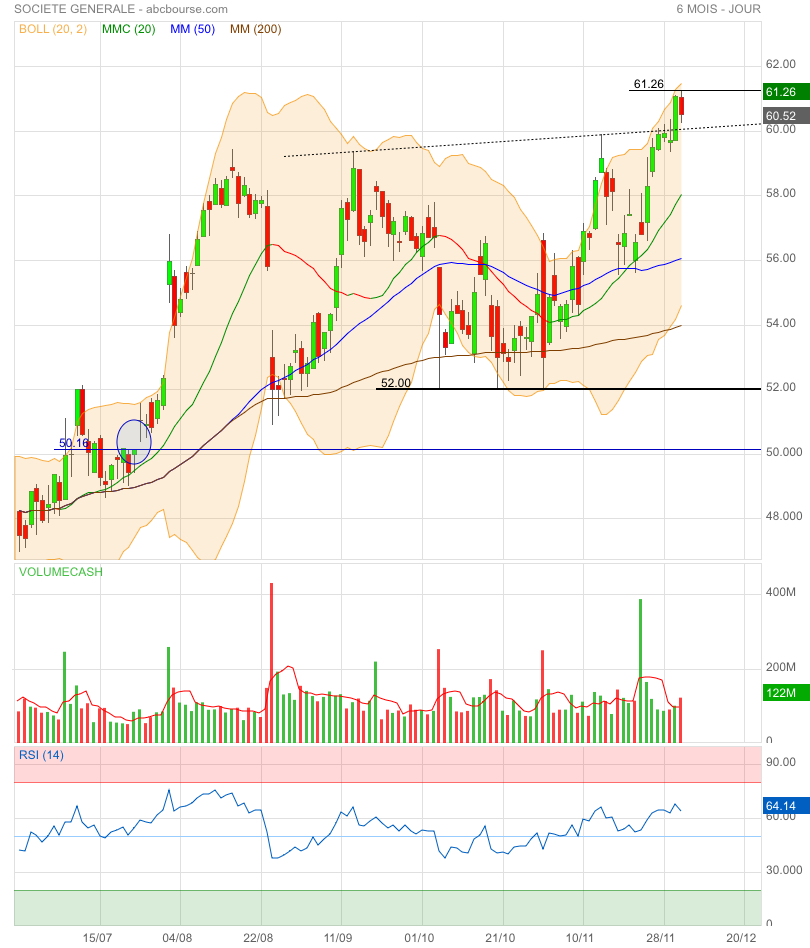Screen dimensions: 810x948
Task: Click the 21/10 date label
Action: tap(500, 938)
